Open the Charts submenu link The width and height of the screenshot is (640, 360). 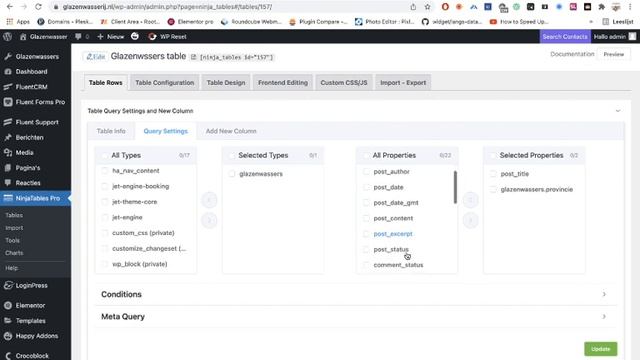click(x=14, y=253)
